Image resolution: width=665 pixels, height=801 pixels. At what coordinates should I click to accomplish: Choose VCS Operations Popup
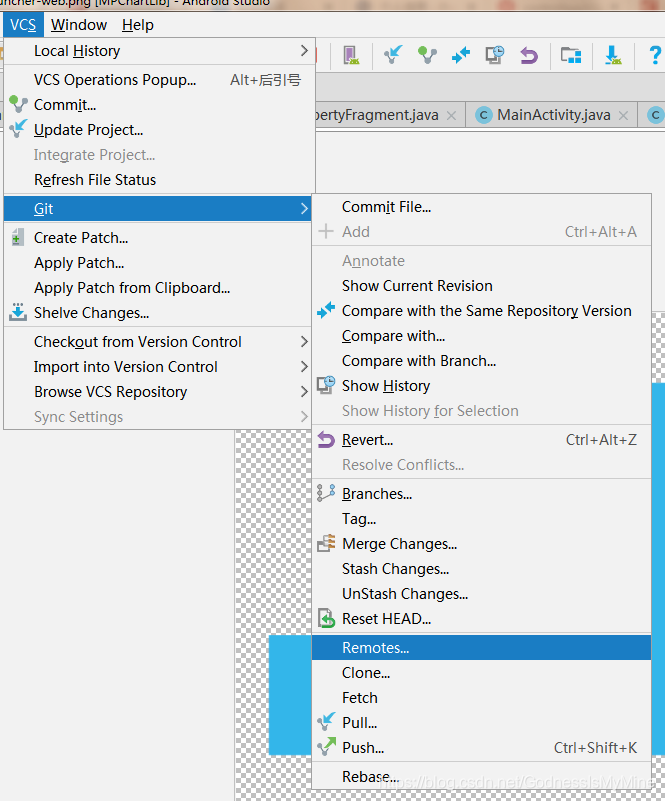(x=159, y=80)
